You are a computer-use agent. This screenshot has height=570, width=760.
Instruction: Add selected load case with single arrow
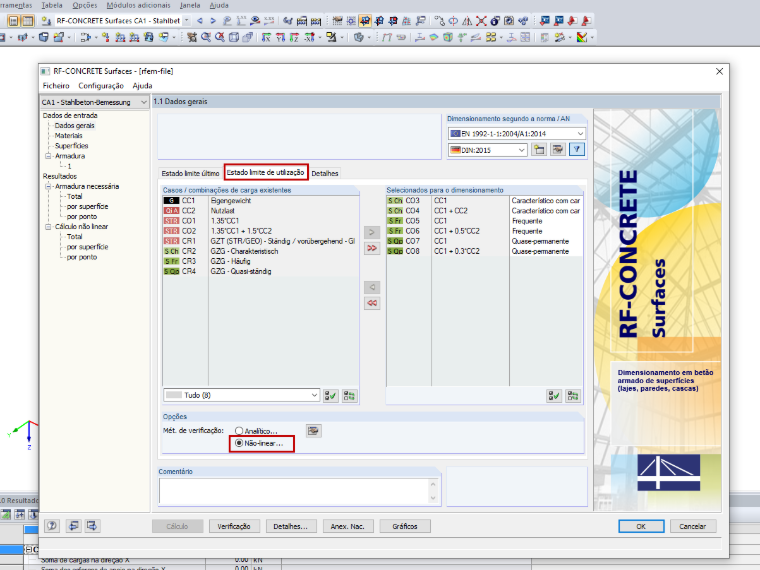click(372, 232)
